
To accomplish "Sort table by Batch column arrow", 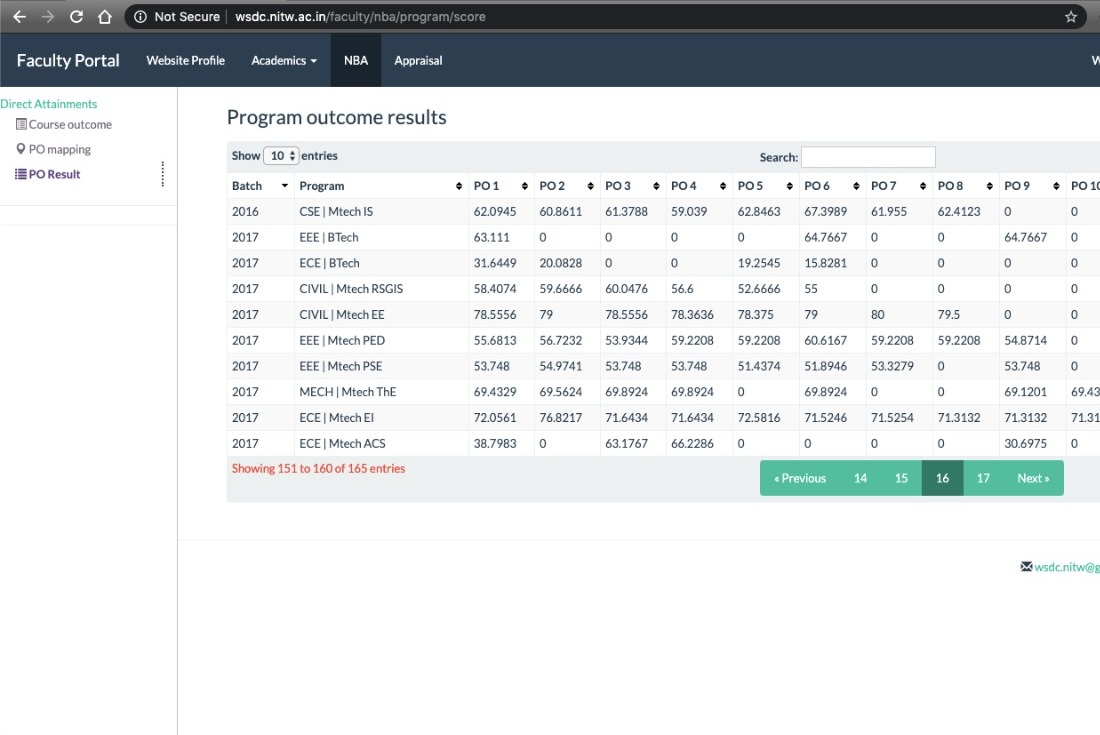I will pos(285,186).
